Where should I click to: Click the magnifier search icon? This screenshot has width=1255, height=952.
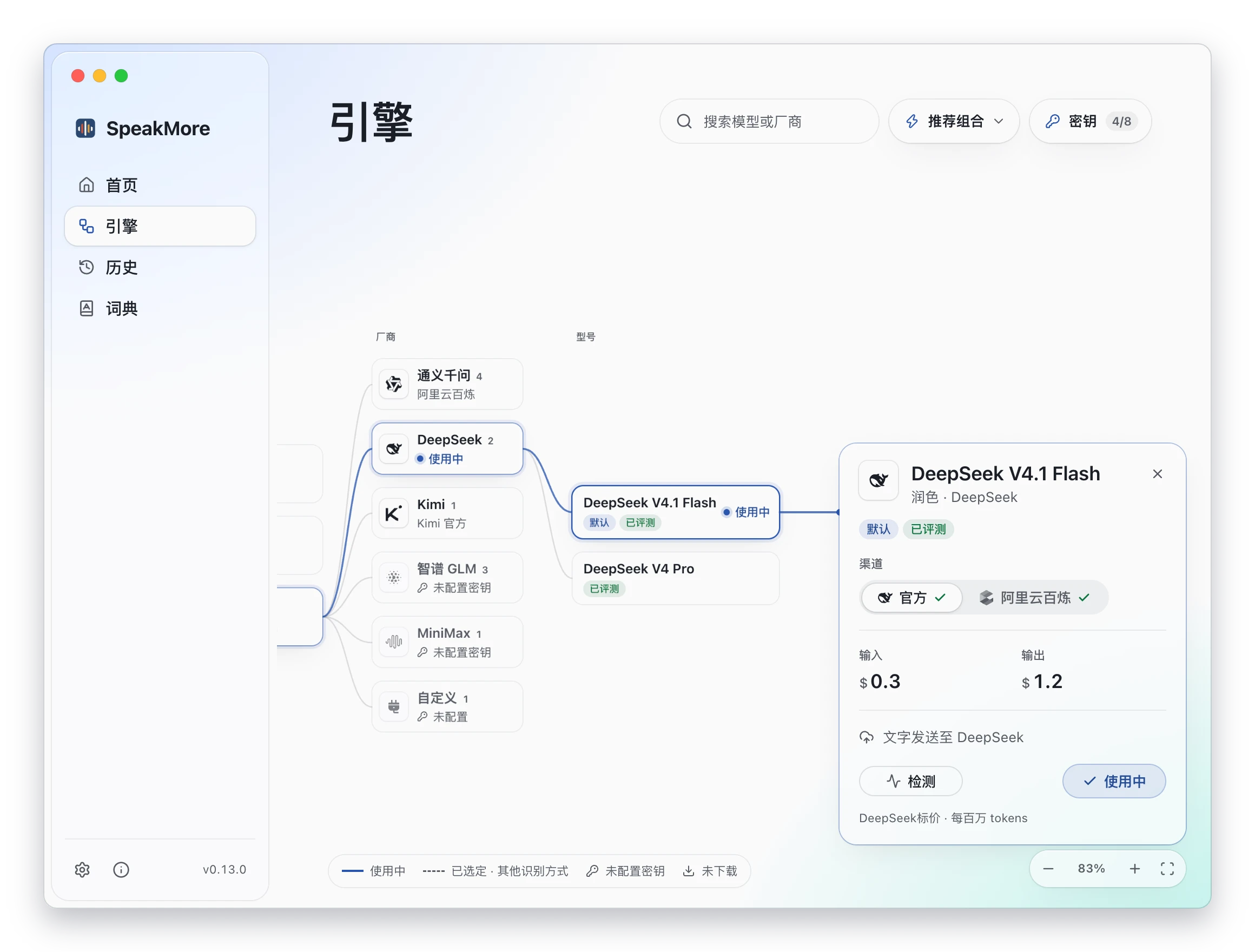click(x=684, y=121)
